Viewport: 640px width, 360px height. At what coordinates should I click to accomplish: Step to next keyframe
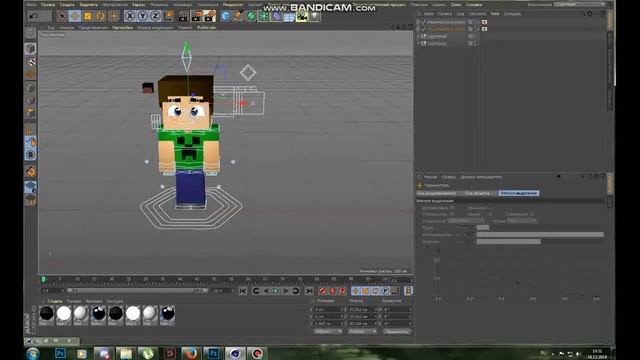[296, 291]
